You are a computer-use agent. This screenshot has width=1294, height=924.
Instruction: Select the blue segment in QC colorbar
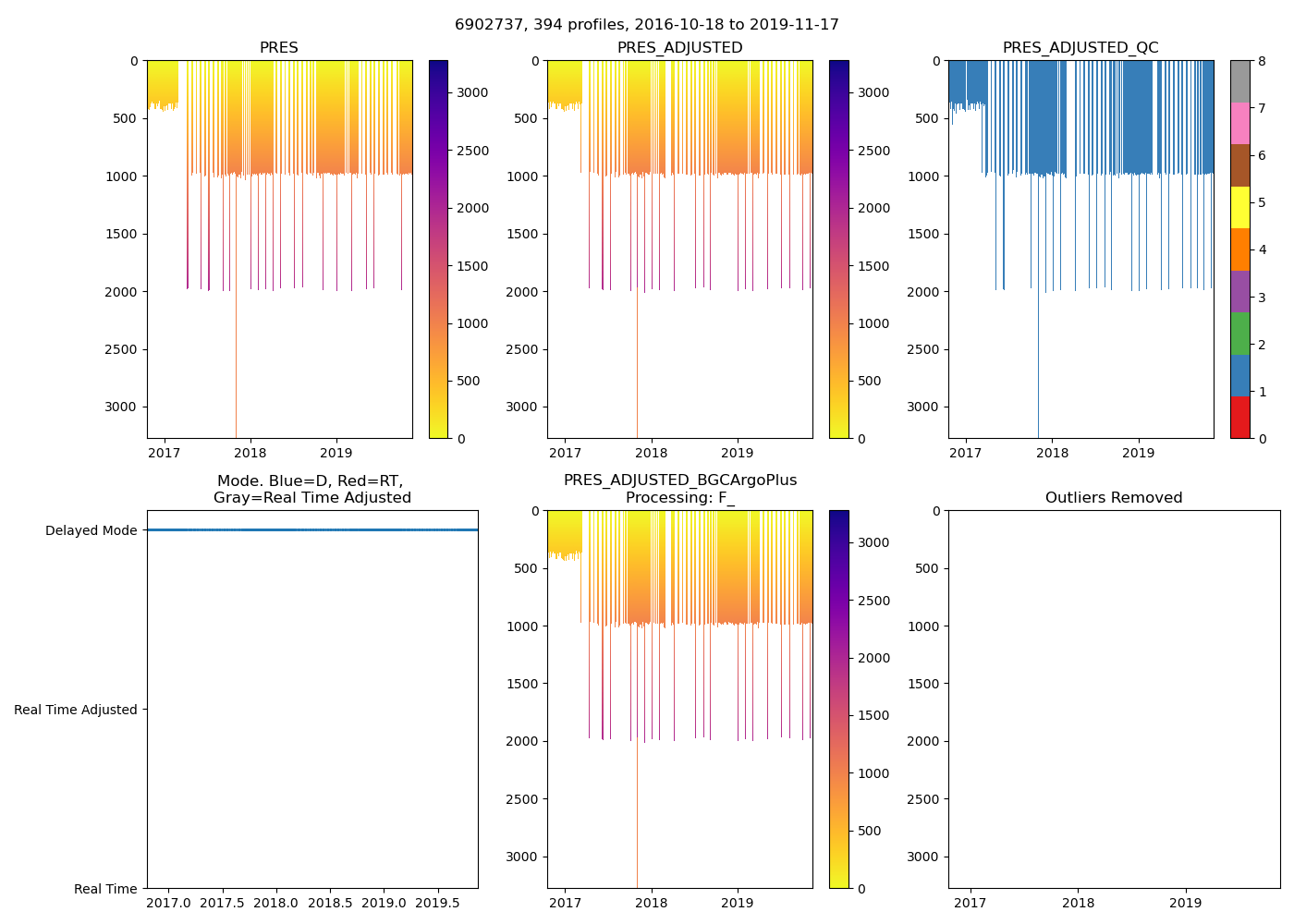[1239, 375]
